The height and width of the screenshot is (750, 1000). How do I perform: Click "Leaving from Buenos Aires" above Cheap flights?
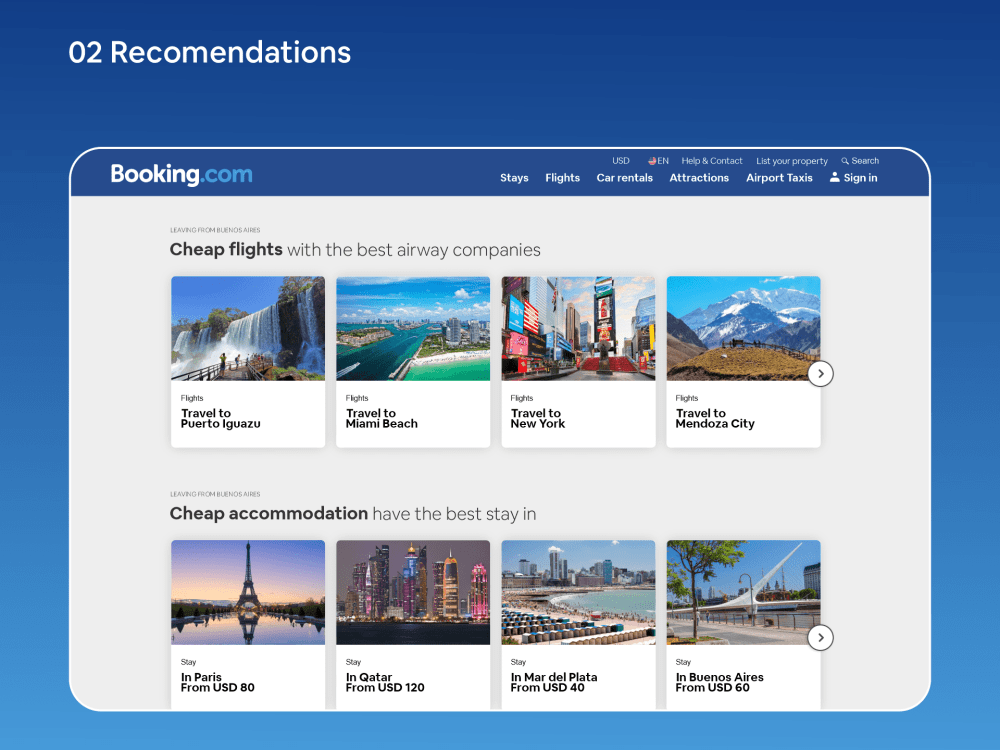pos(215,230)
